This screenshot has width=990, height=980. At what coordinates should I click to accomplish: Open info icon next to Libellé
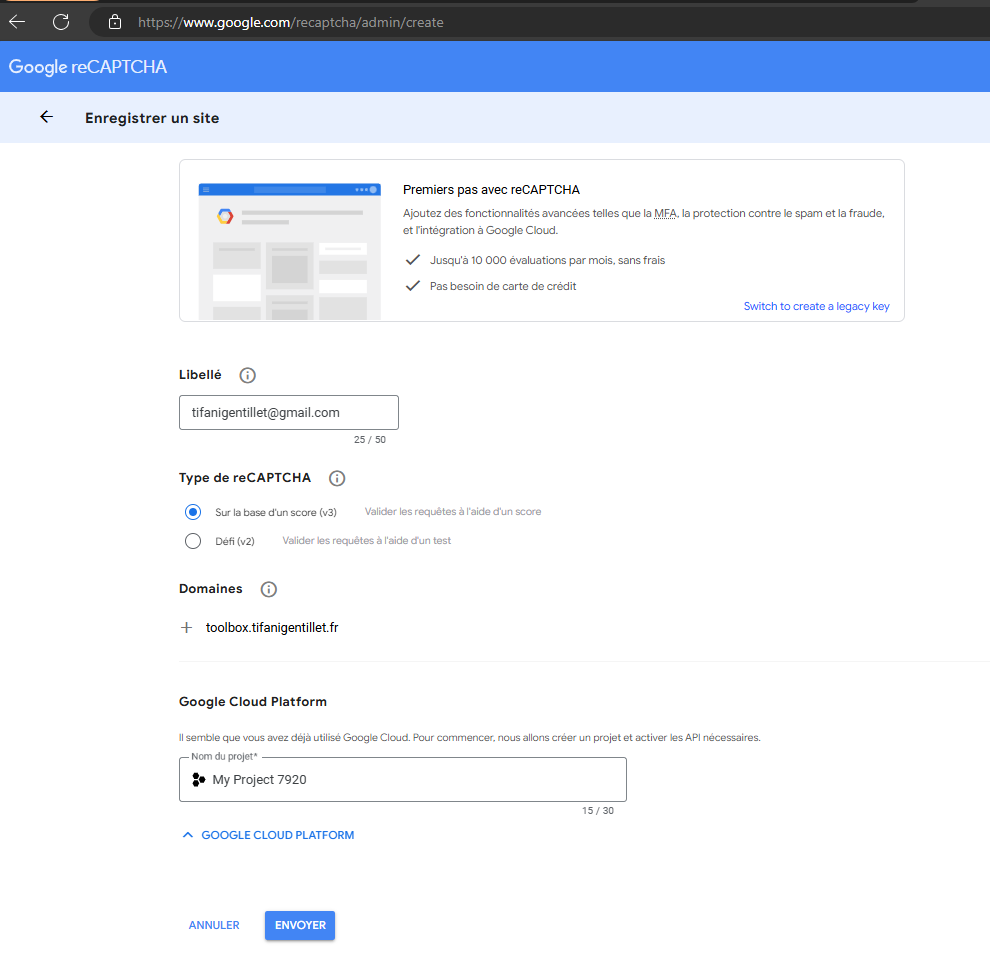[248, 375]
